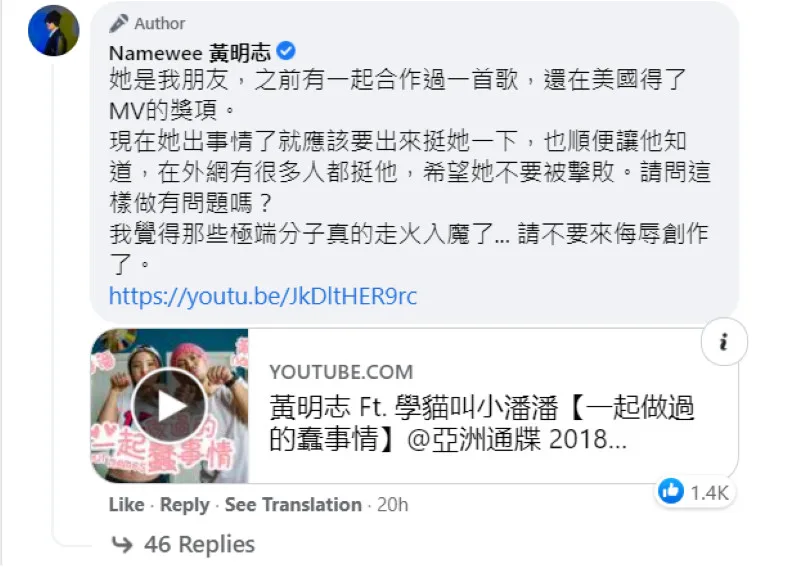Click the Author microphone badge icon
The height and width of the screenshot is (581, 800).
coord(119,23)
